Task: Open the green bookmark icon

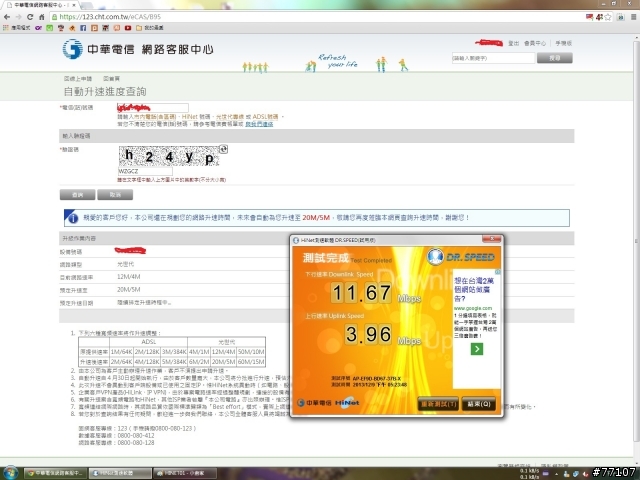Action: 49,28
